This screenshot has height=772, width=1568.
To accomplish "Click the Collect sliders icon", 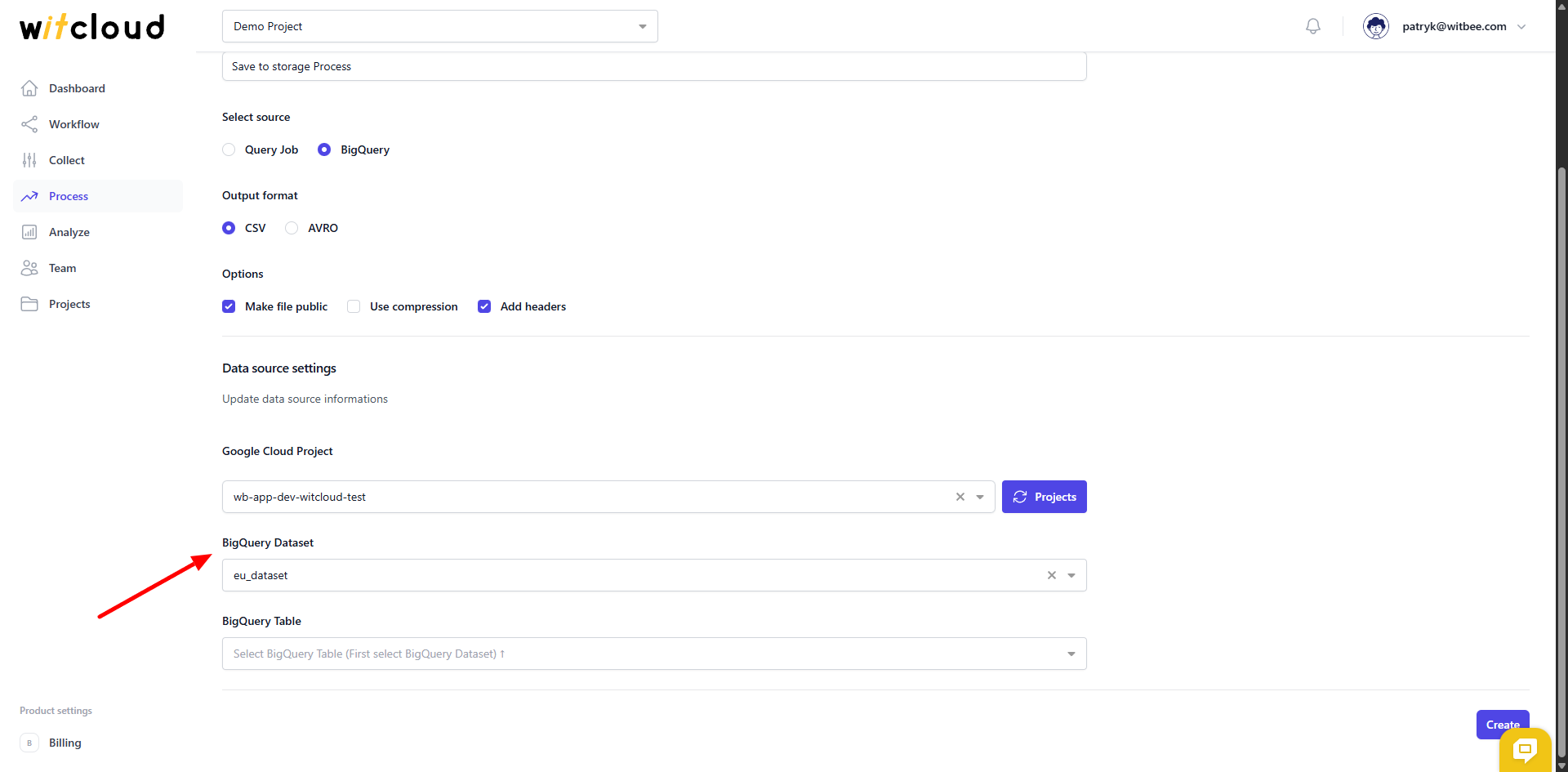I will pos(29,160).
